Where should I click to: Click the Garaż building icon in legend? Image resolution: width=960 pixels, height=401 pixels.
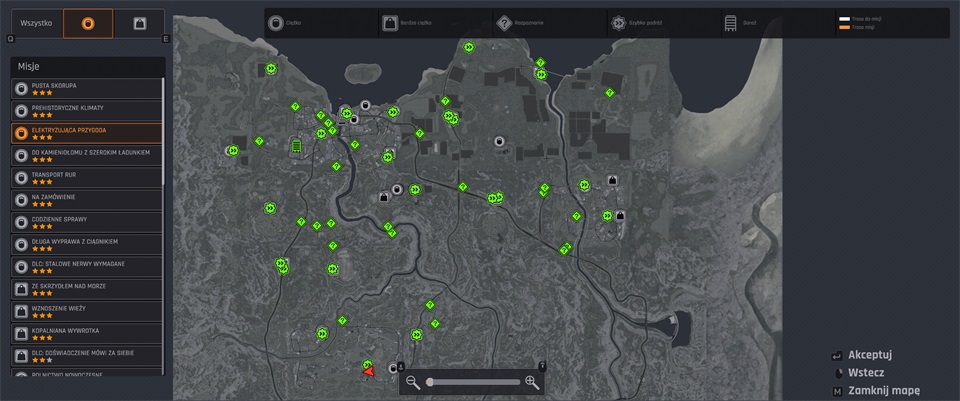[x=731, y=23]
